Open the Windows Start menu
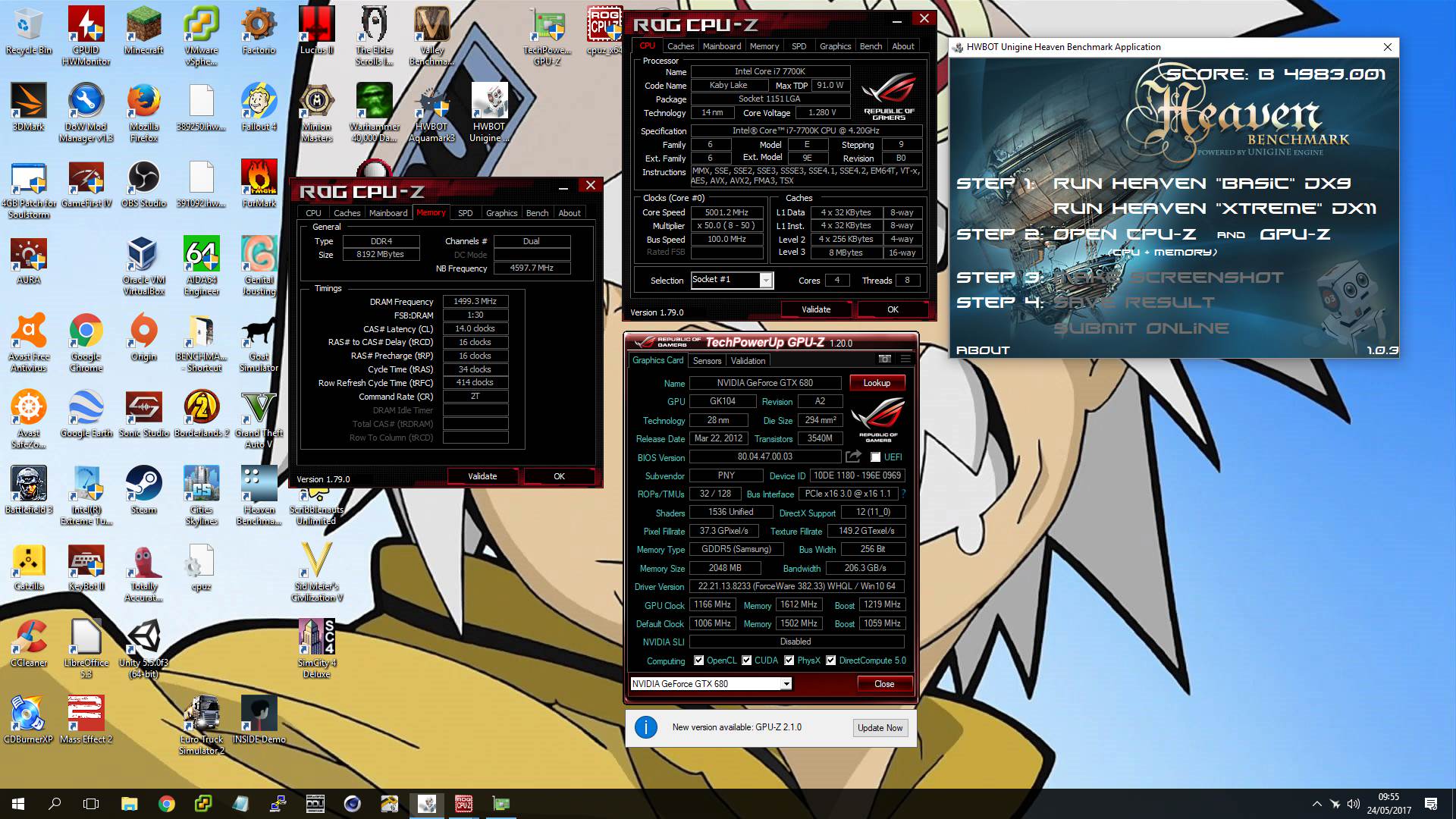The width and height of the screenshot is (1456, 819). pyautogui.click(x=18, y=804)
